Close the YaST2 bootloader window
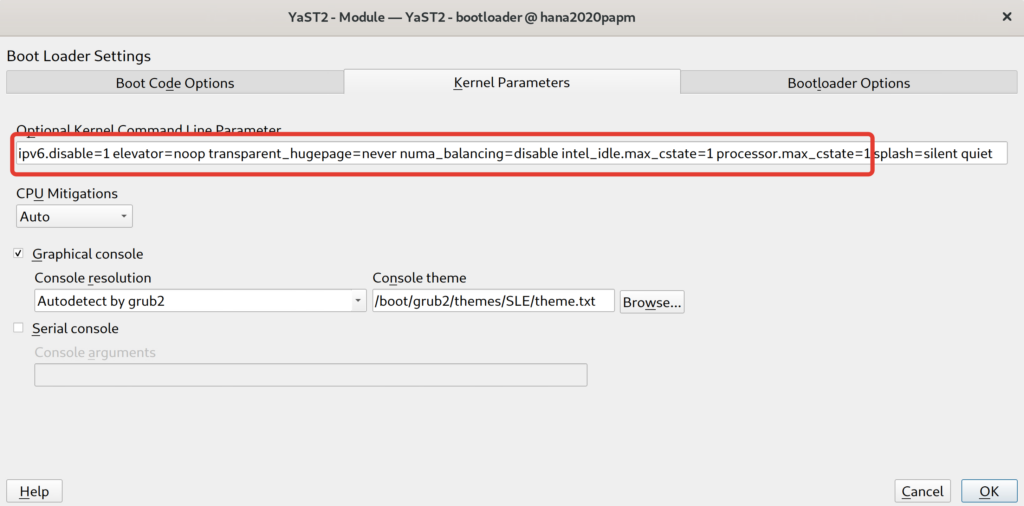 (x=1004, y=16)
